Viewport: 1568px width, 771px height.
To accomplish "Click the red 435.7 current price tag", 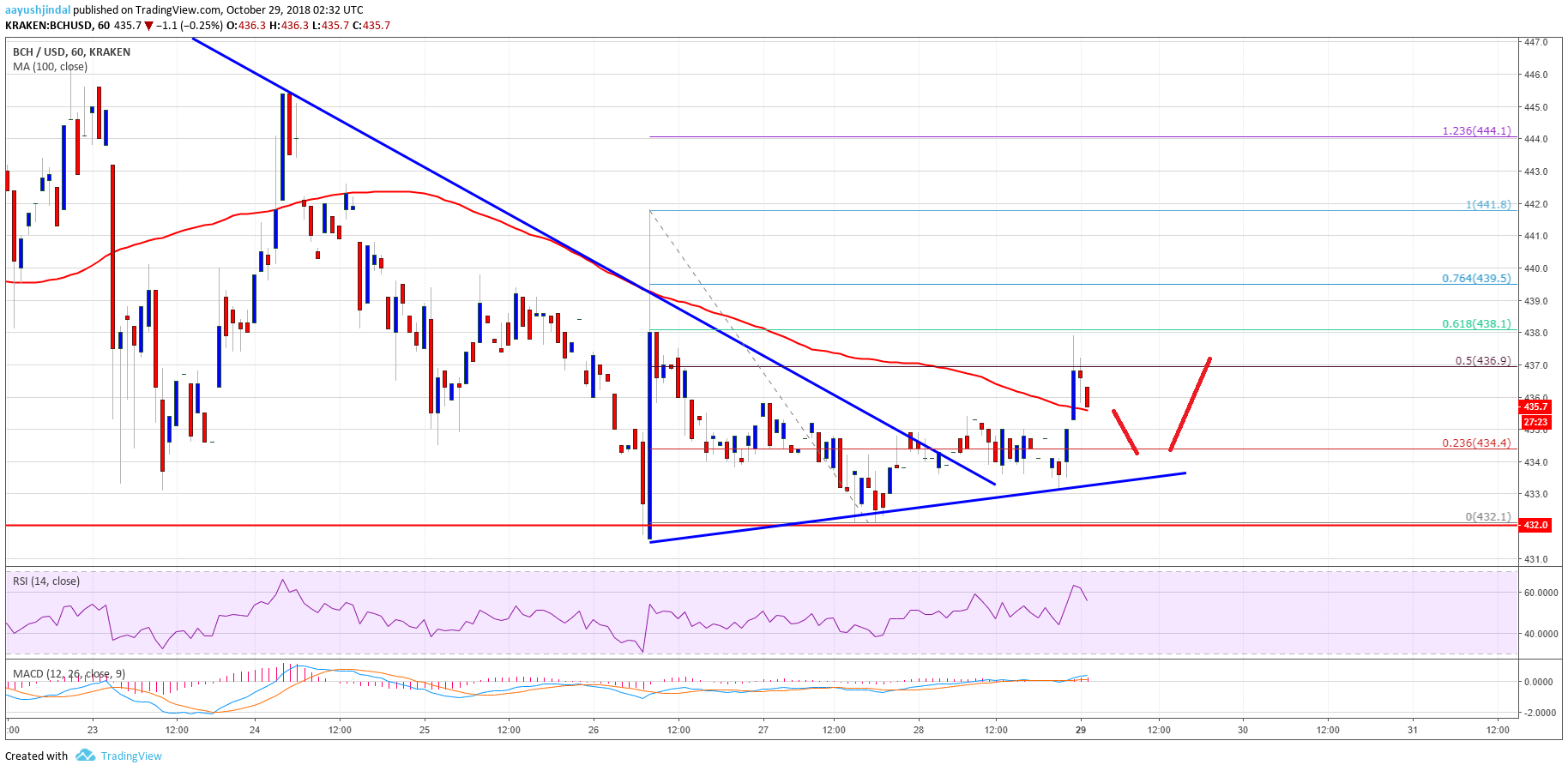I will tap(1535, 407).
